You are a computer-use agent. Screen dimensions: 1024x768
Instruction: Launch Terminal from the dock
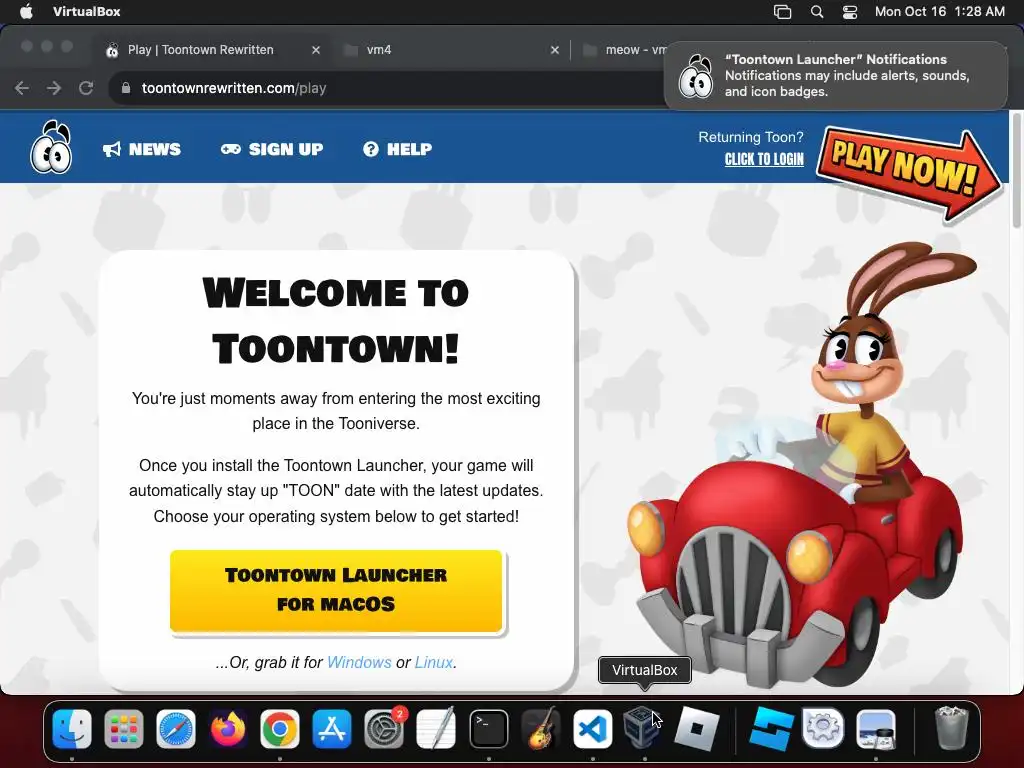(x=488, y=729)
